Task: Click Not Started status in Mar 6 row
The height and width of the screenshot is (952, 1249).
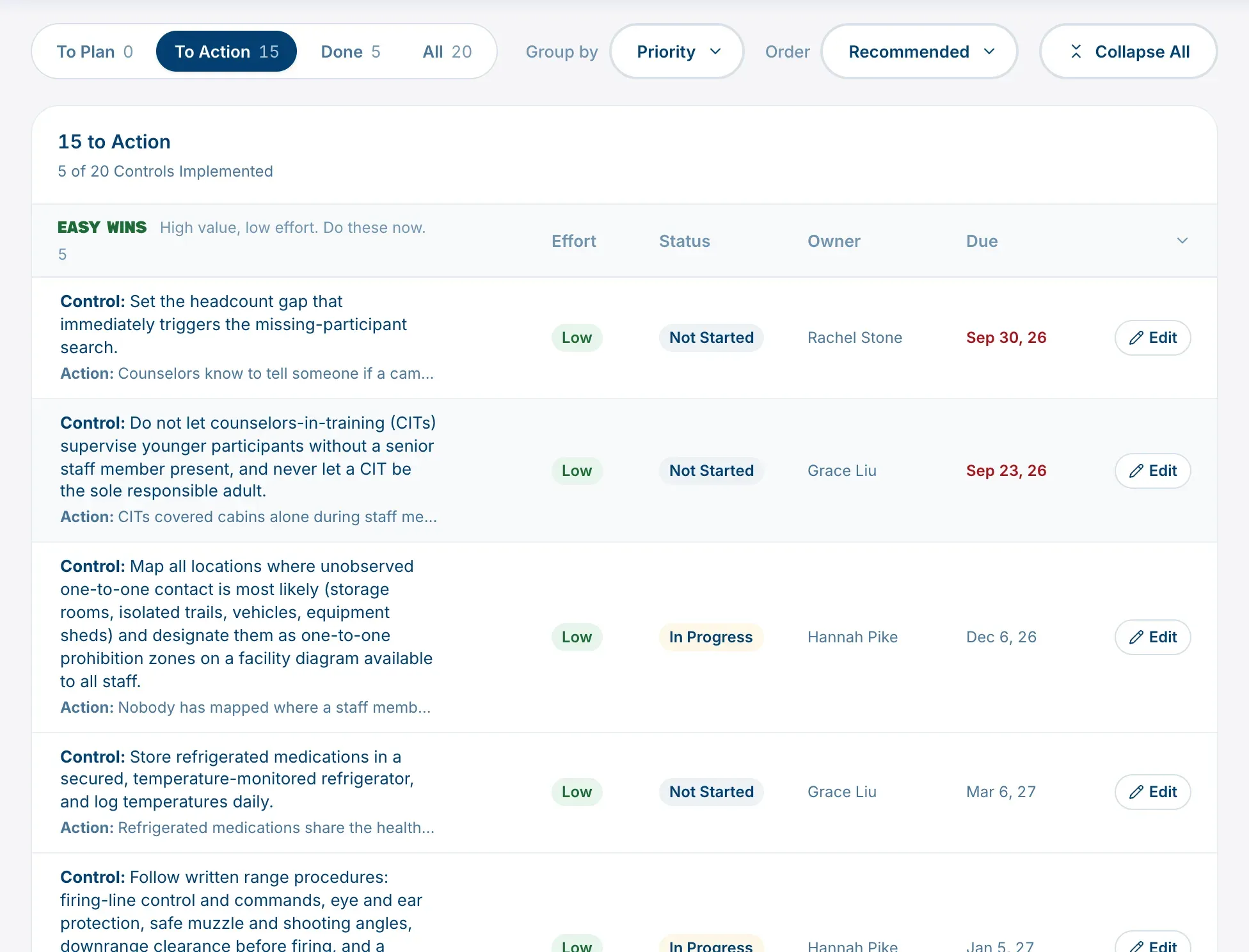Action: (712, 792)
